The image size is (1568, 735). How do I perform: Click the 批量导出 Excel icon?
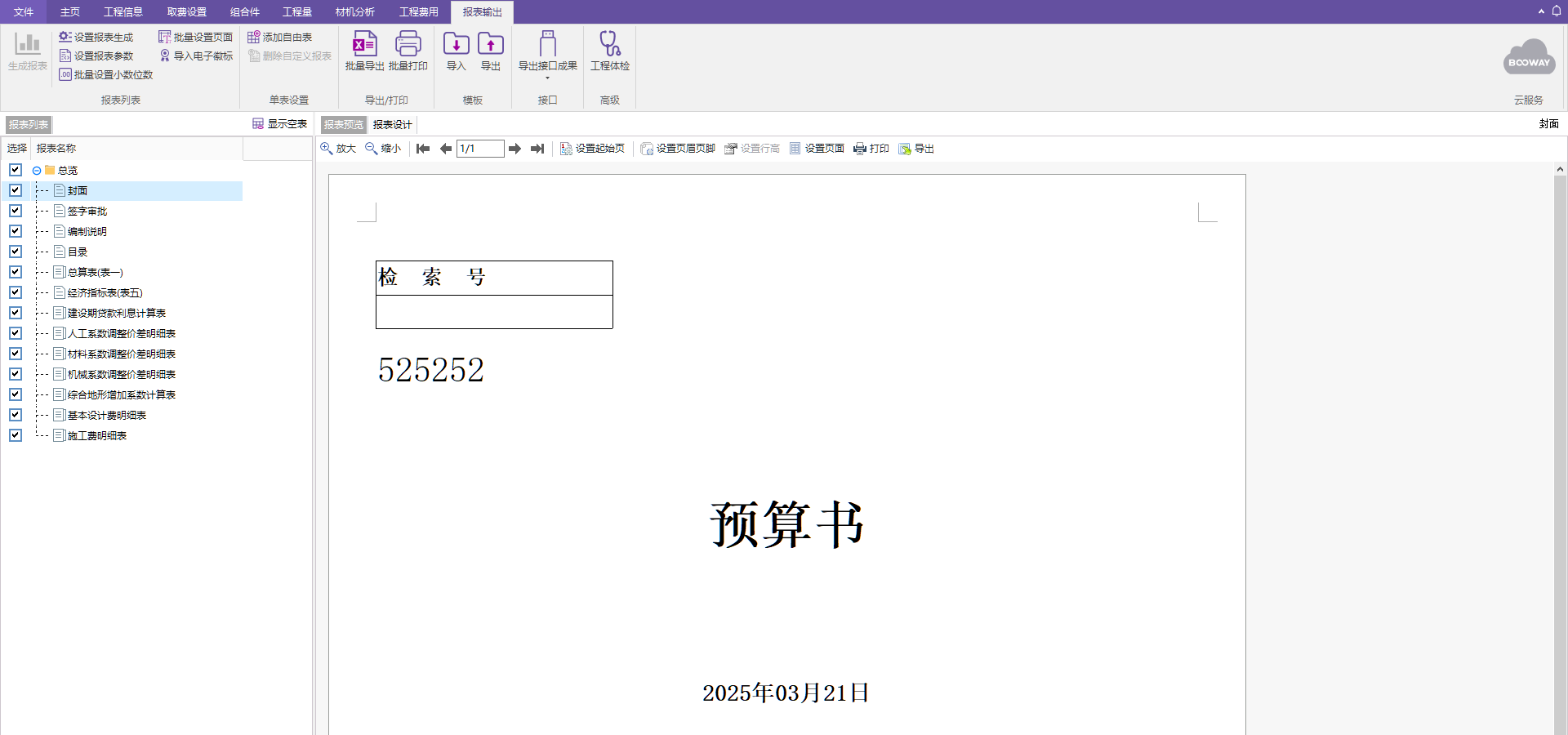(364, 43)
